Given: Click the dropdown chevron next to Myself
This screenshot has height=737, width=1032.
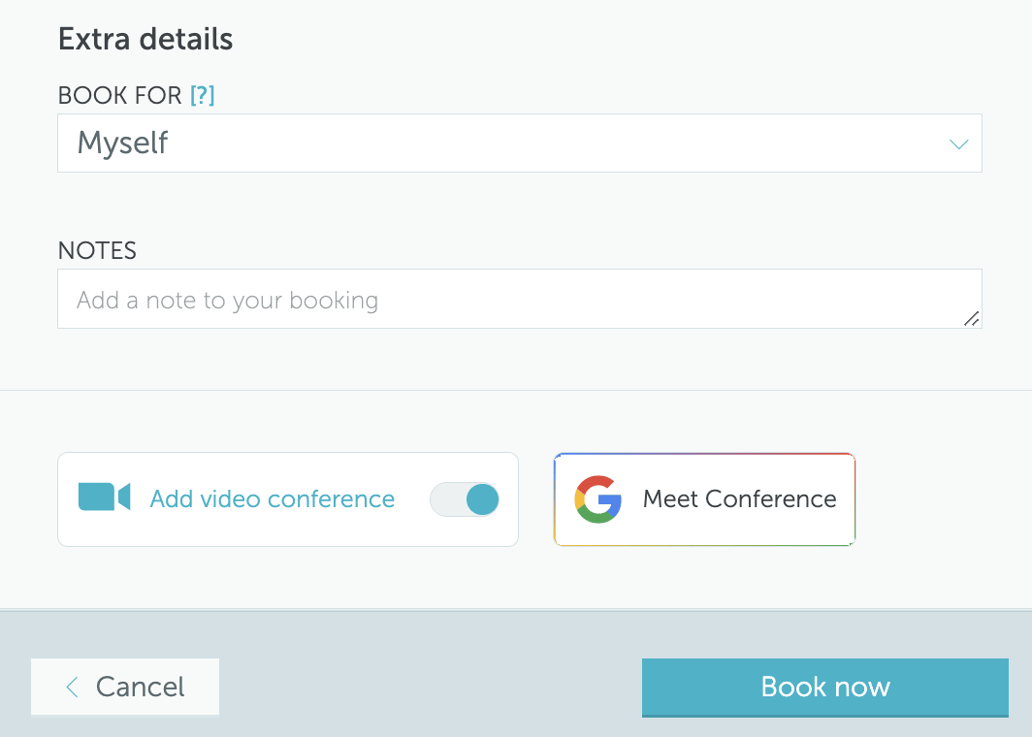Looking at the screenshot, I should click(958, 143).
